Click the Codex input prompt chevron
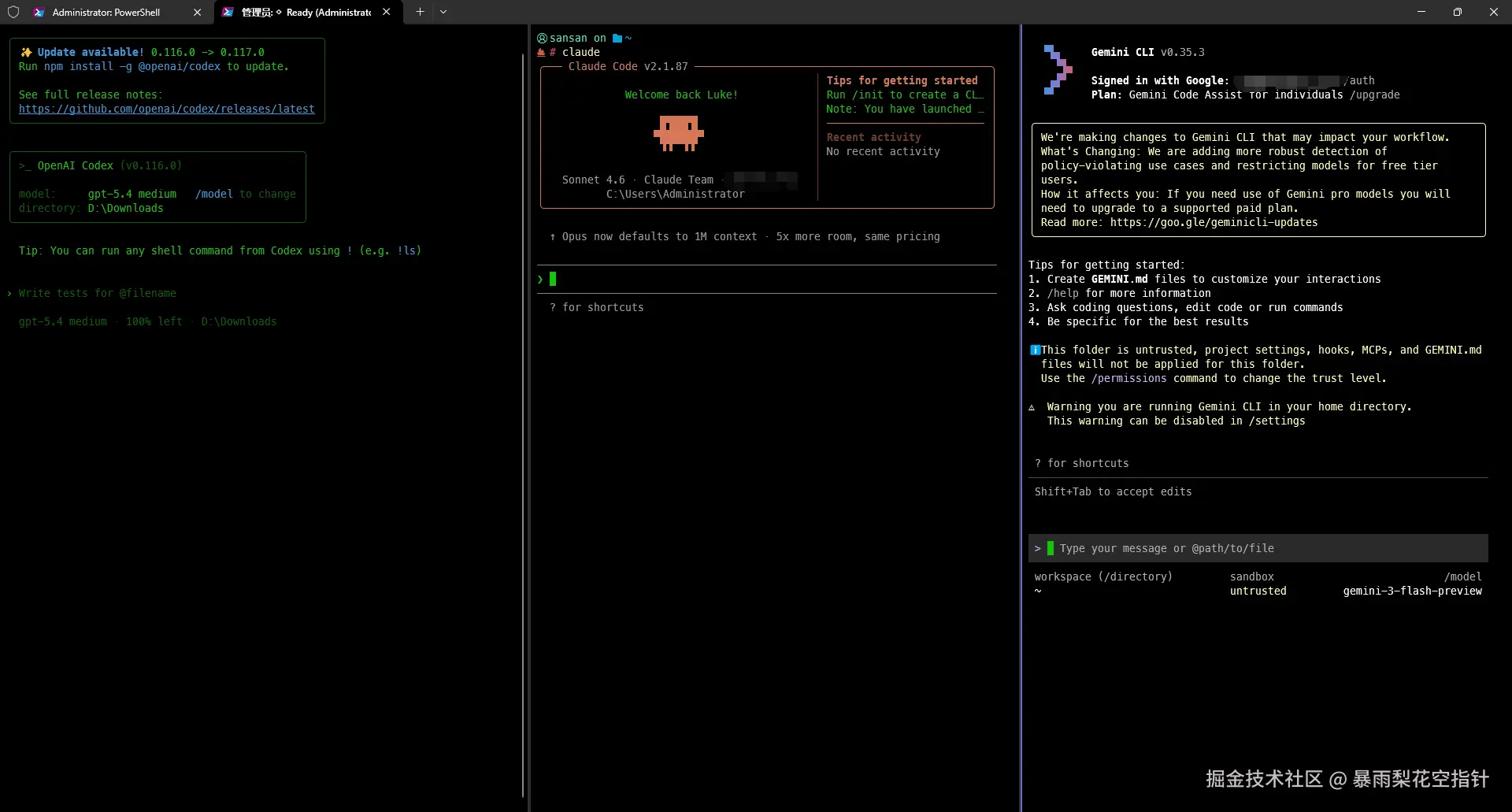The height and width of the screenshot is (812, 1512). point(9,293)
